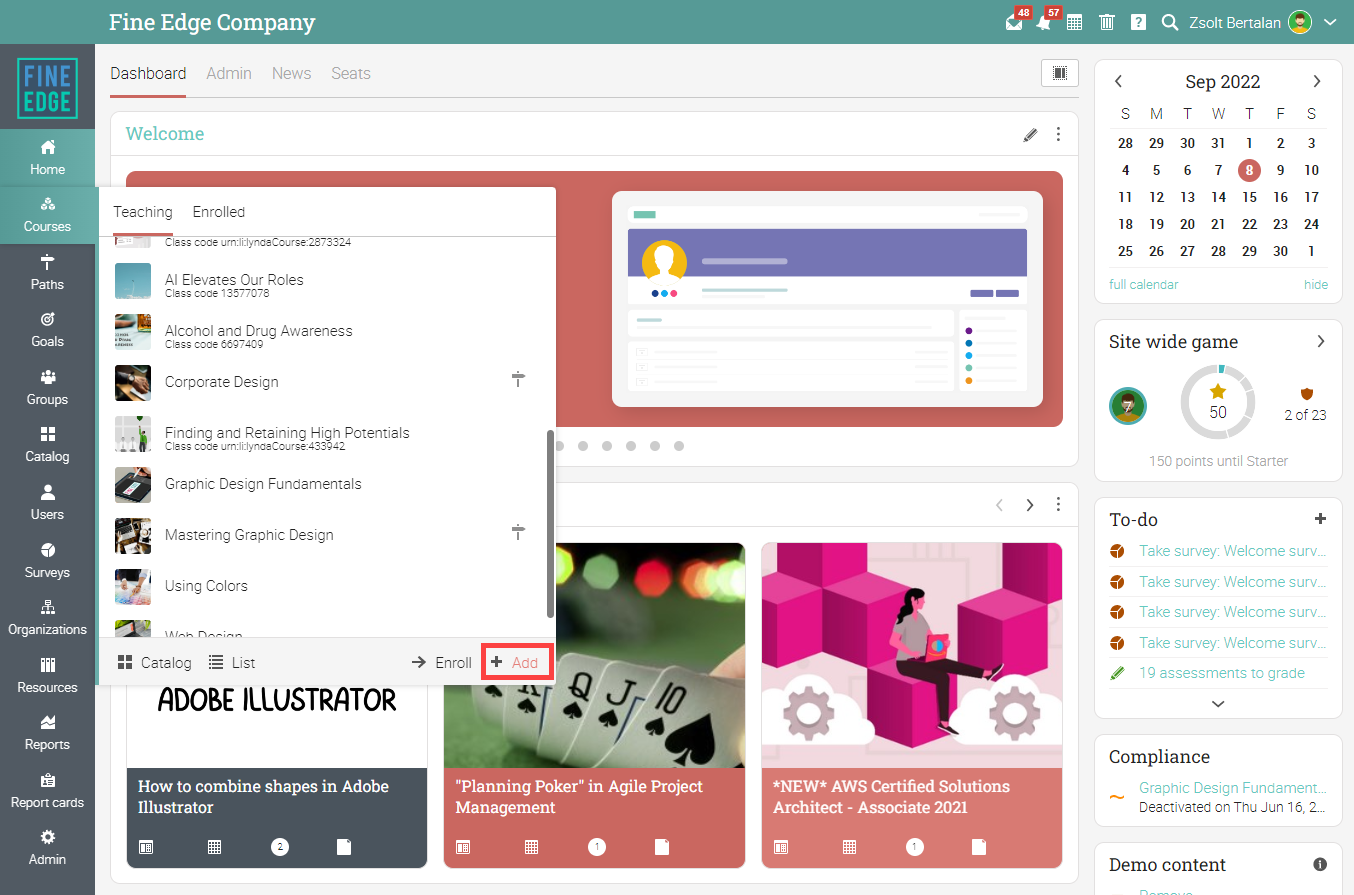This screenshot has height=895, width=1354.
Task: Open Resources in the sidebar
Action: click(x=47, y=675)
